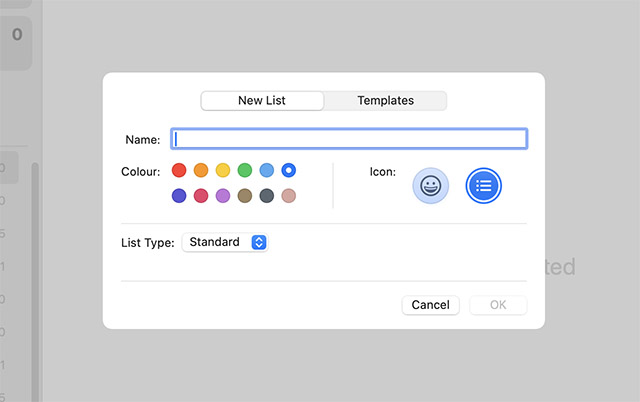Click the greyed-out OK button
This screenshot has width=640, height=402.
coord(499,305)
